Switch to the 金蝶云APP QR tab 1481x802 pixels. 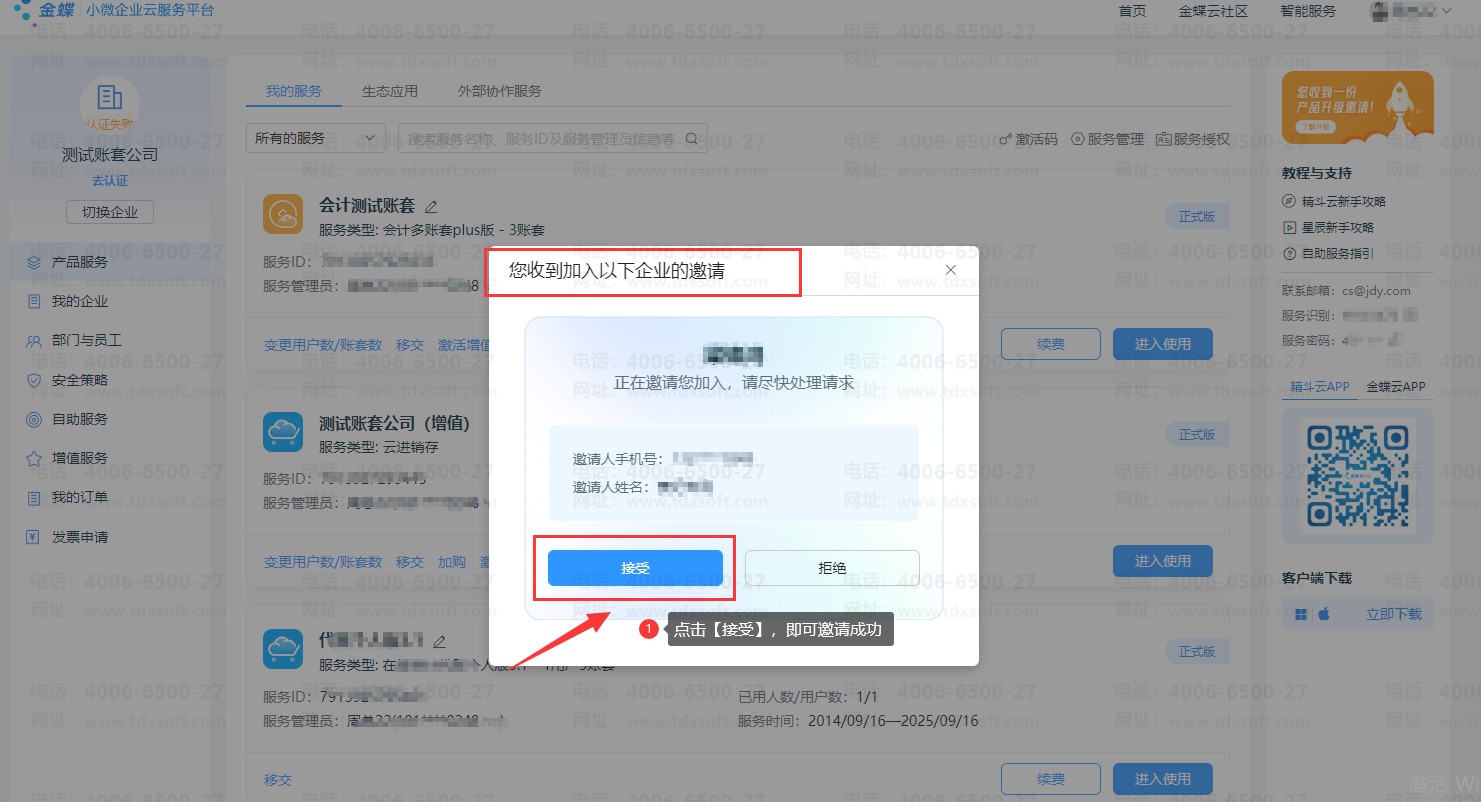click(x=1396, y=387)
